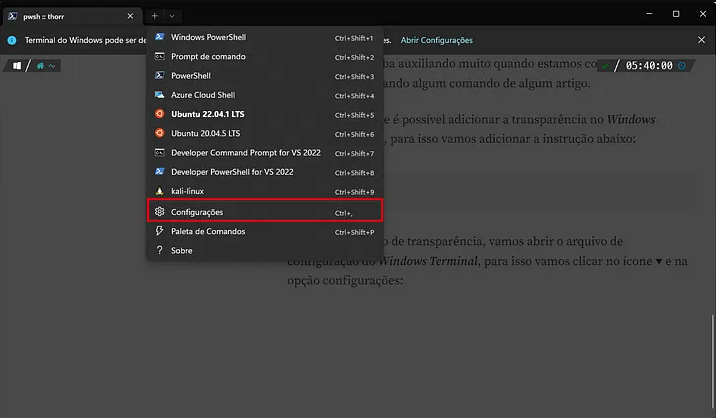This screenshot has height=418, width=716.
Task: Open Windows PowerShell profile
Action: pos(265,37)
